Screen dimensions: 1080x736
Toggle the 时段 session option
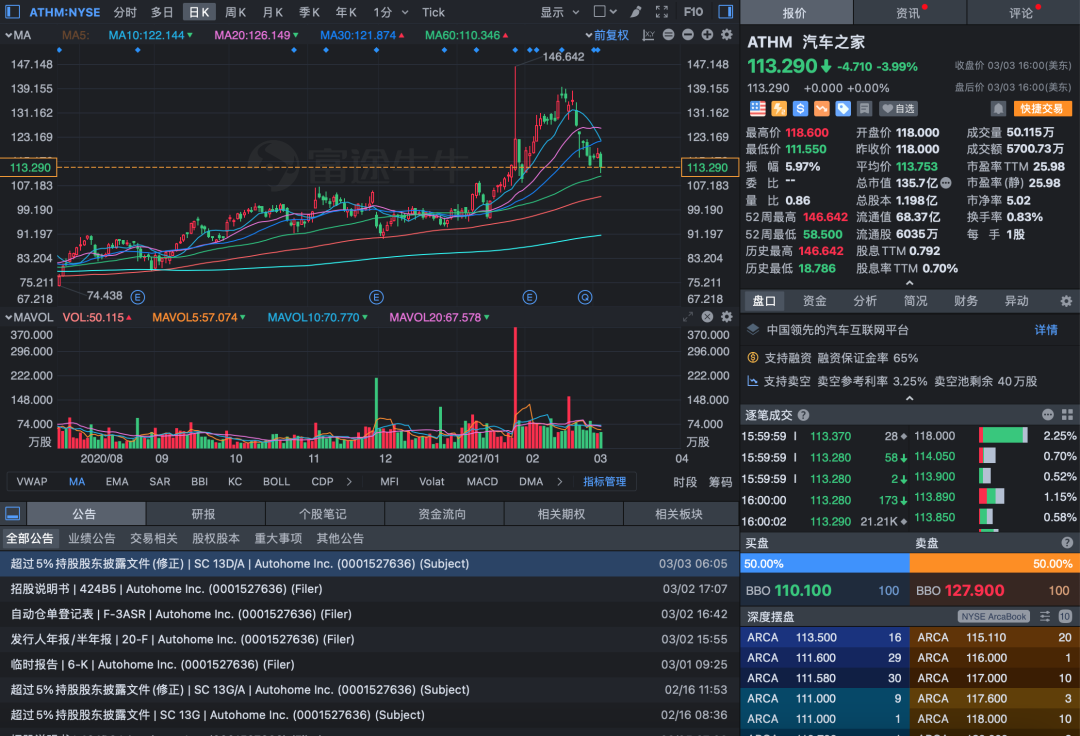[x=685, y=482]
